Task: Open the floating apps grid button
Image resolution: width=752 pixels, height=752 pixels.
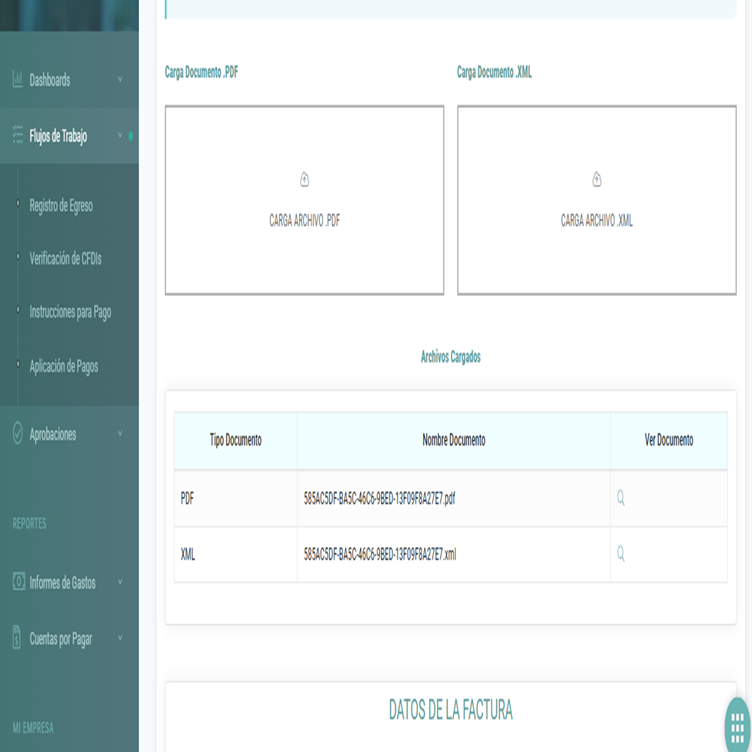Action: [x=737, y=725]
